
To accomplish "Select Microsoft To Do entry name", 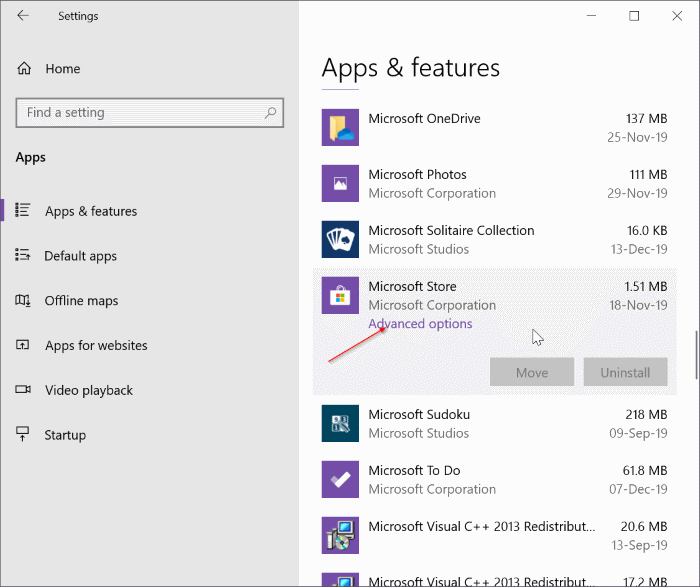I will (x=414, y=470).
